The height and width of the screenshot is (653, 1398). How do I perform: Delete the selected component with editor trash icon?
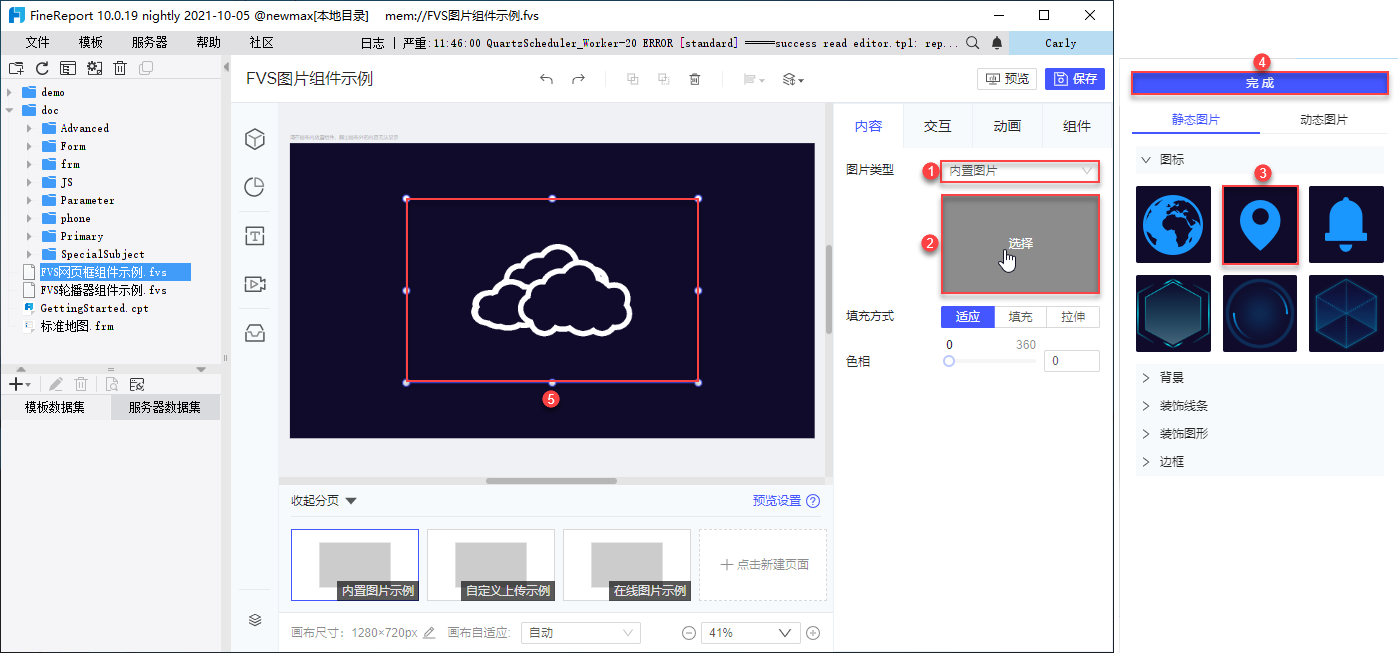point(694,79)
